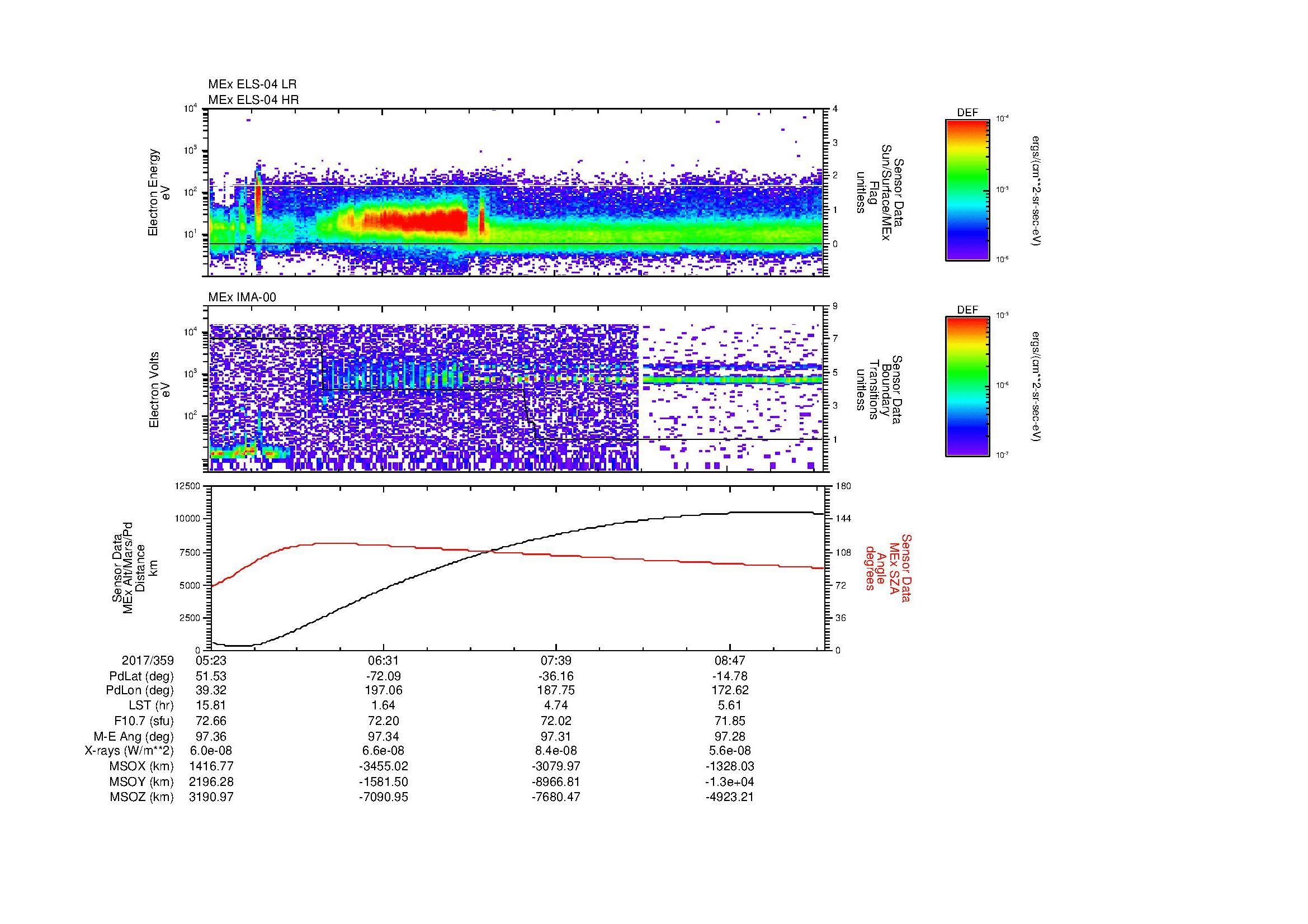
Task: Click the time tick label '07:39'
Action: 556,660
